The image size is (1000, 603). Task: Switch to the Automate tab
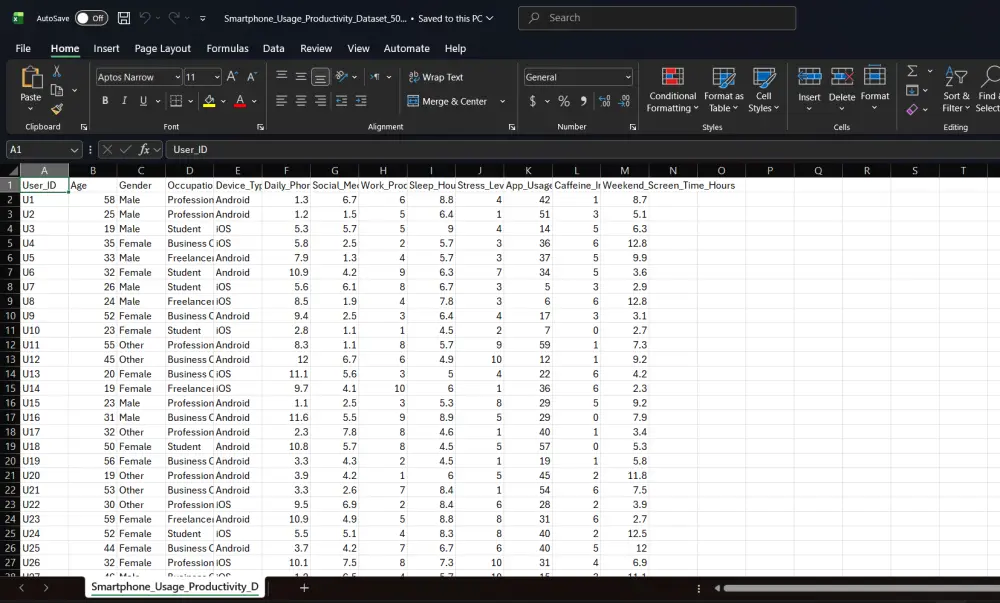(x=406, y=48)
